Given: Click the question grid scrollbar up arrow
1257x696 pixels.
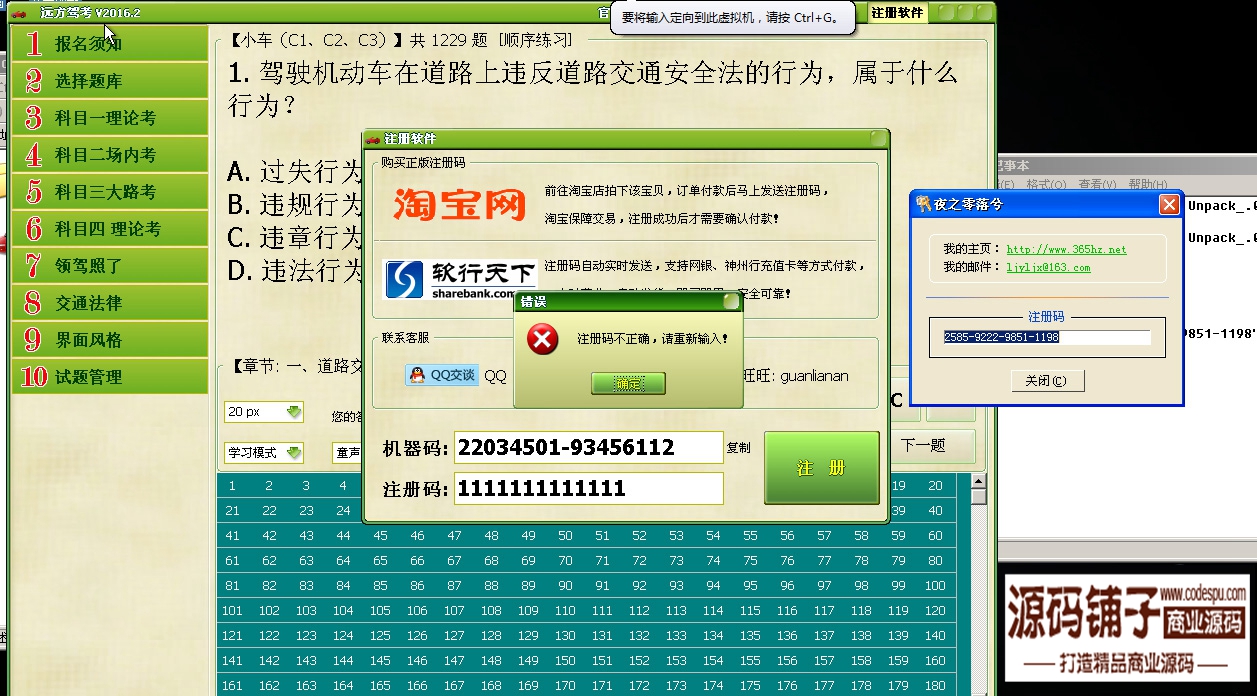Looking at the screenshot, I should 979,482.
